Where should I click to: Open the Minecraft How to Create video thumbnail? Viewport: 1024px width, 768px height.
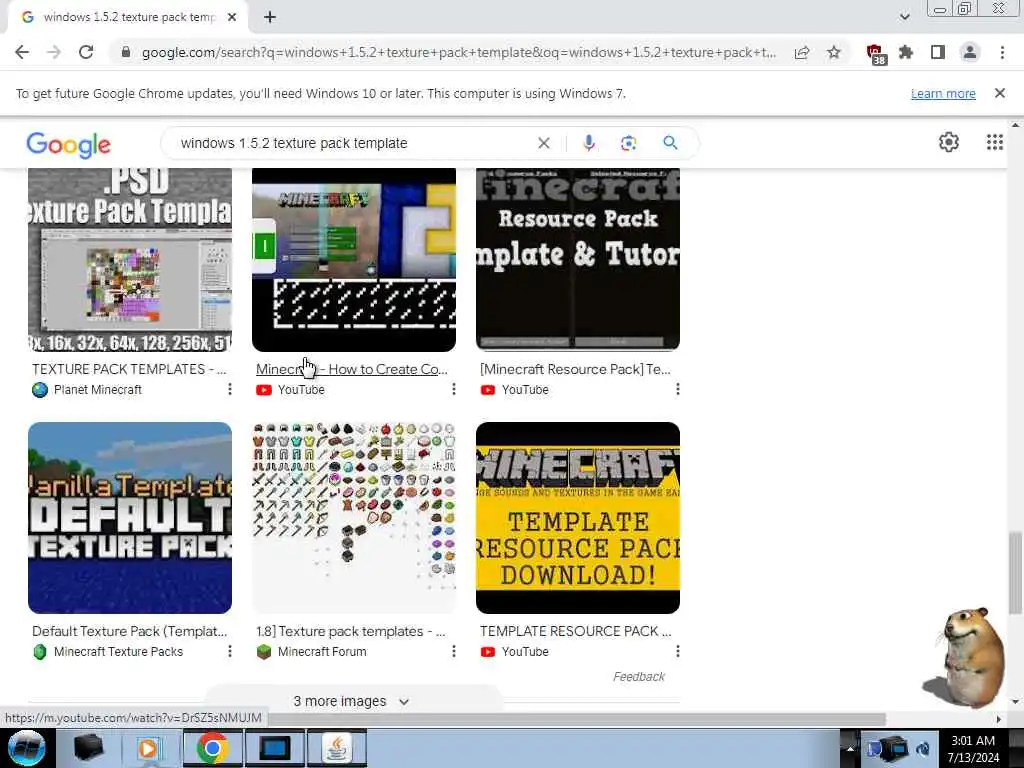(x=354, y=259)
